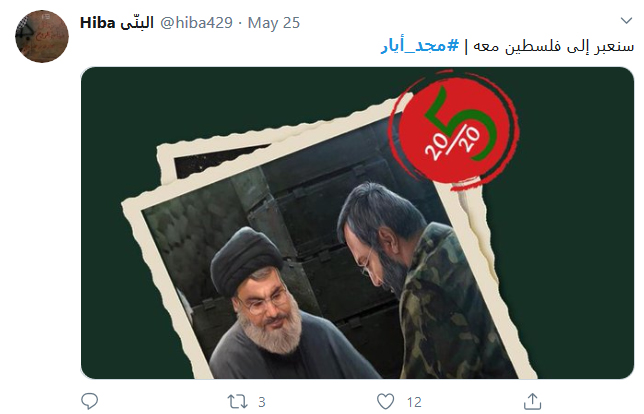Like the tweet with the heart icon
Viewport: 644px width, 414px height.
(385, 401)
